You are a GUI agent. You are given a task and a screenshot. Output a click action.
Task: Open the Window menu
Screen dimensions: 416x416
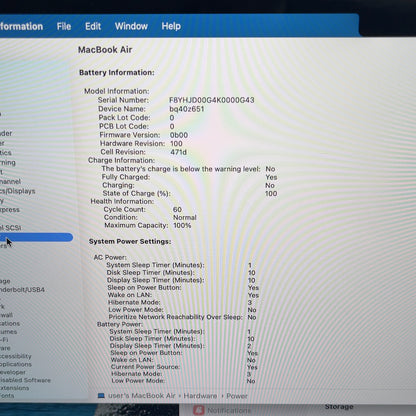click(x=131, y=26)
